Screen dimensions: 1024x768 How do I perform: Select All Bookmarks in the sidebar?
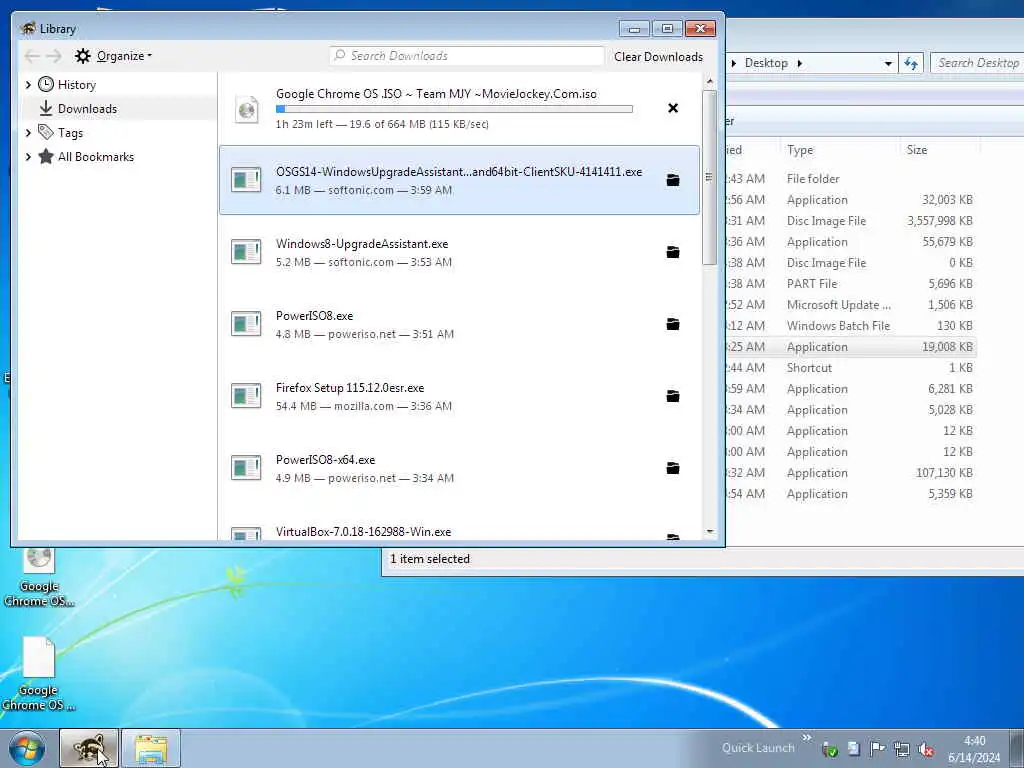pyautogui.click(x=96, y=157)
